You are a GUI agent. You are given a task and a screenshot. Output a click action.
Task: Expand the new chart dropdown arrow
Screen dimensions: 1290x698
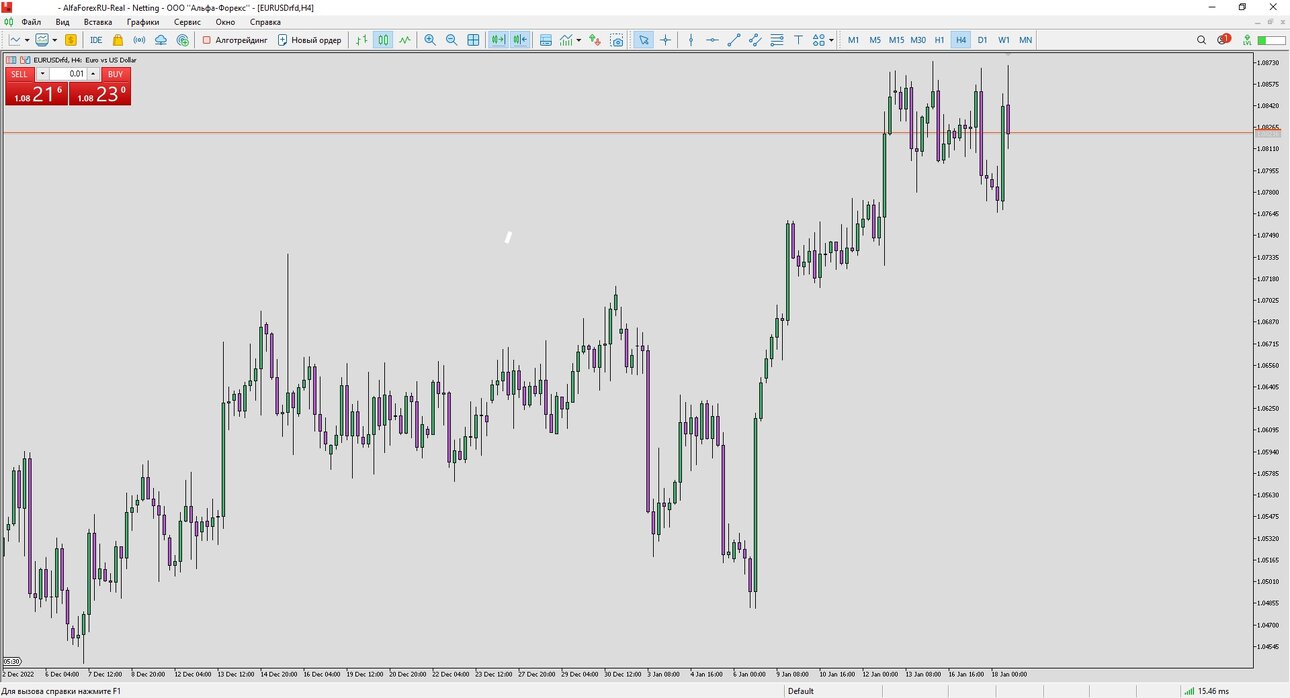click(27, 40)
